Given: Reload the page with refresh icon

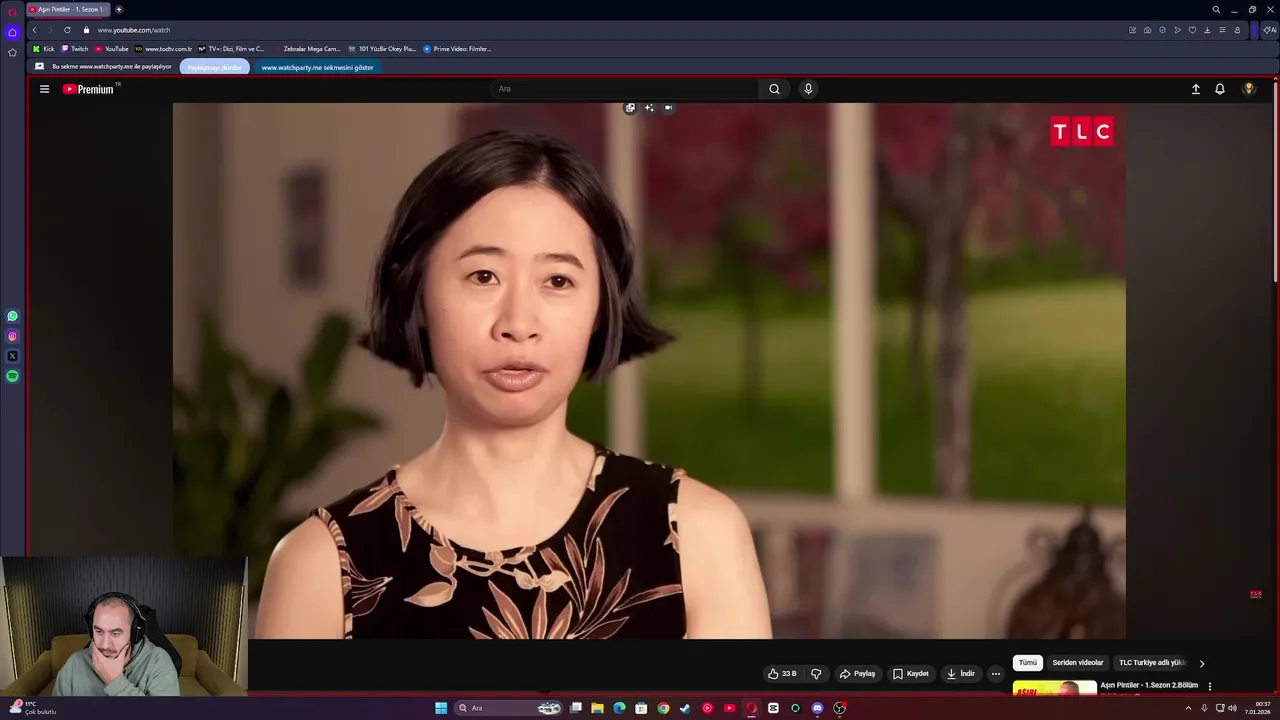Looking at the screenshot, I should coord(67,30).
